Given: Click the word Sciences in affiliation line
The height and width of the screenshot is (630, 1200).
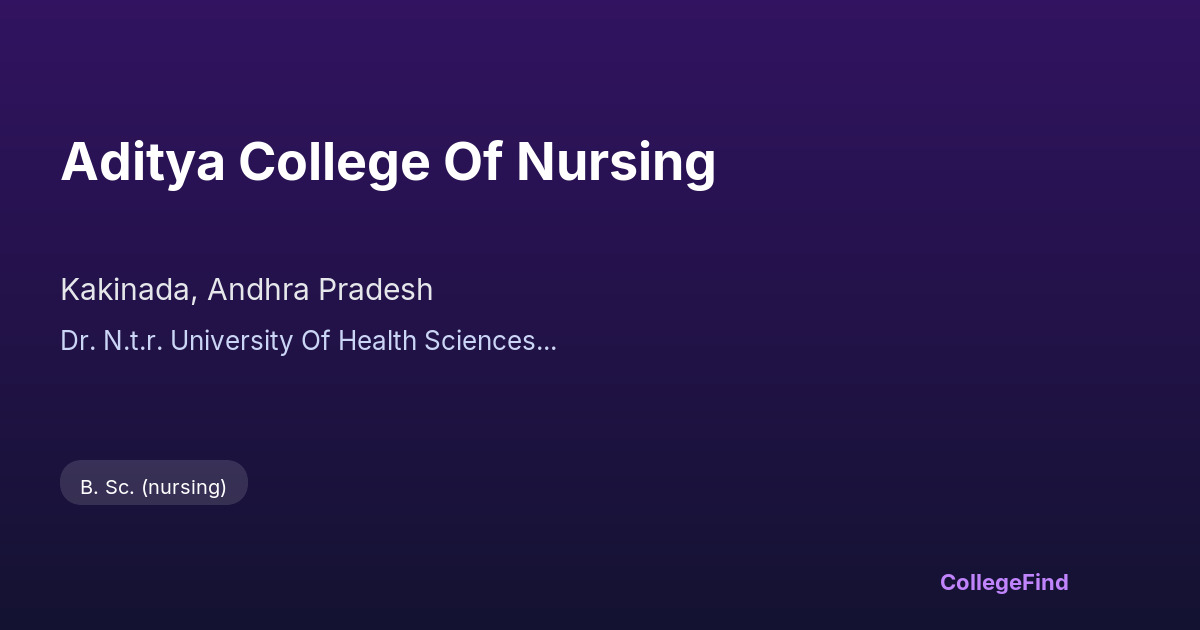Looking at the screenshot, I should (480, 341).
